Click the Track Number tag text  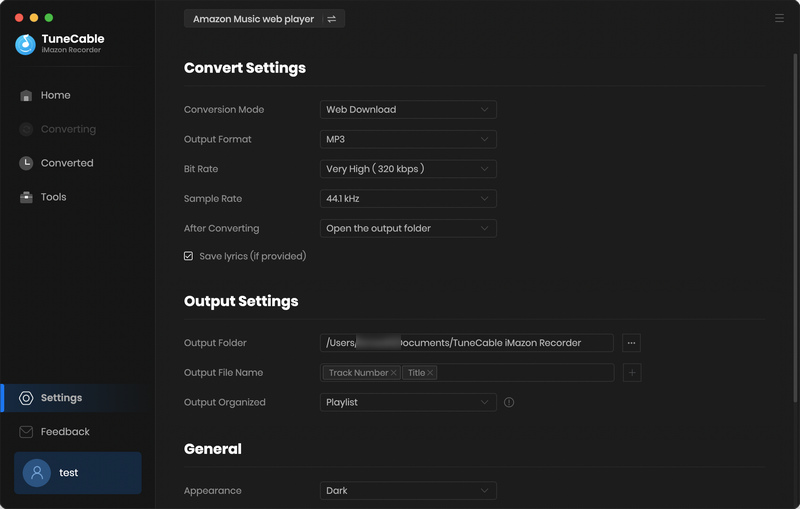358,373
